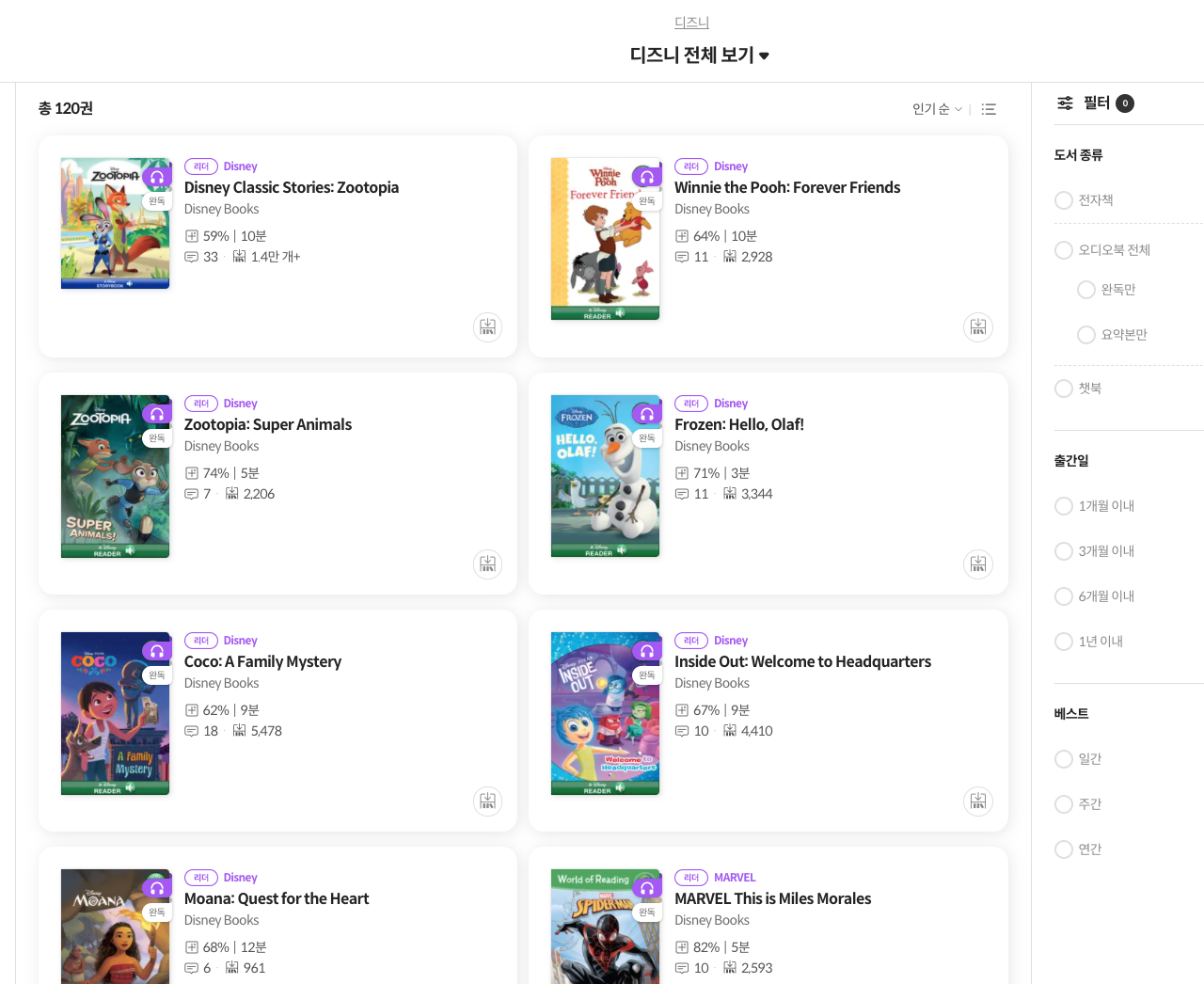This screenshot has height=984, width=1204.
Task: Click the comment icon on Disney Classic Stories: Zootopia
Action: click(191, 257)
